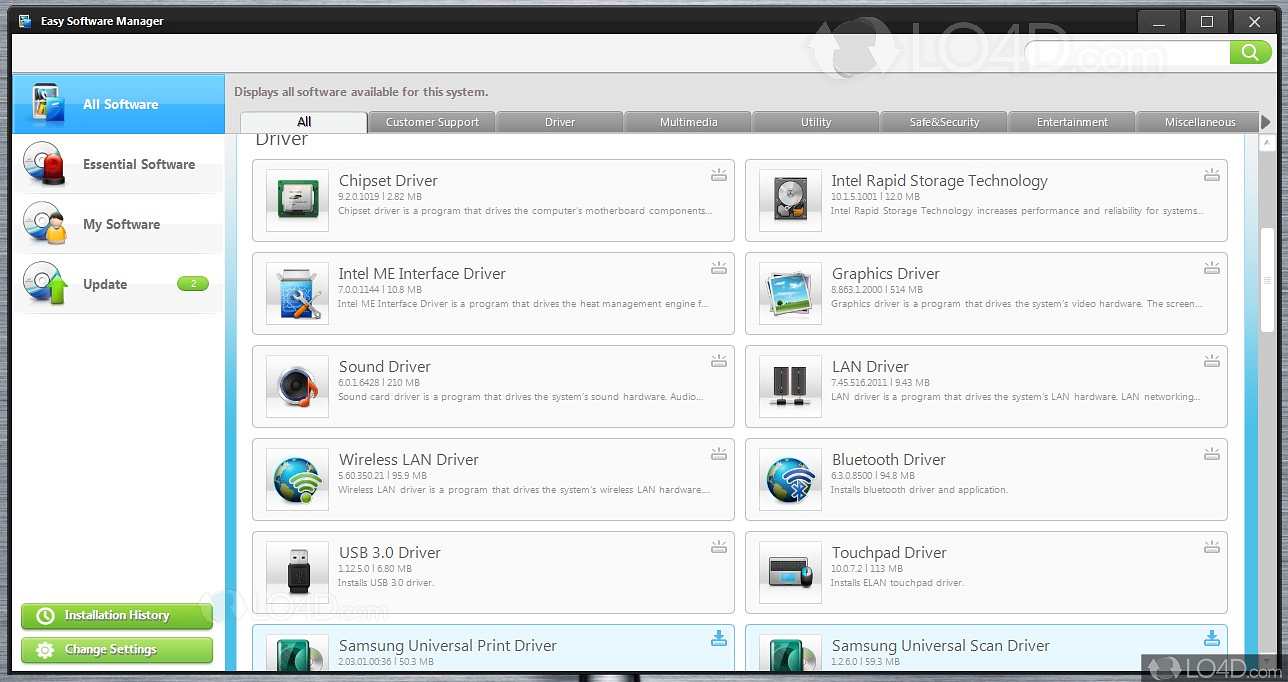The width and height of the screenshot is (1288, 682).
Task: Open Change Settings
Action: click(117, 650)
